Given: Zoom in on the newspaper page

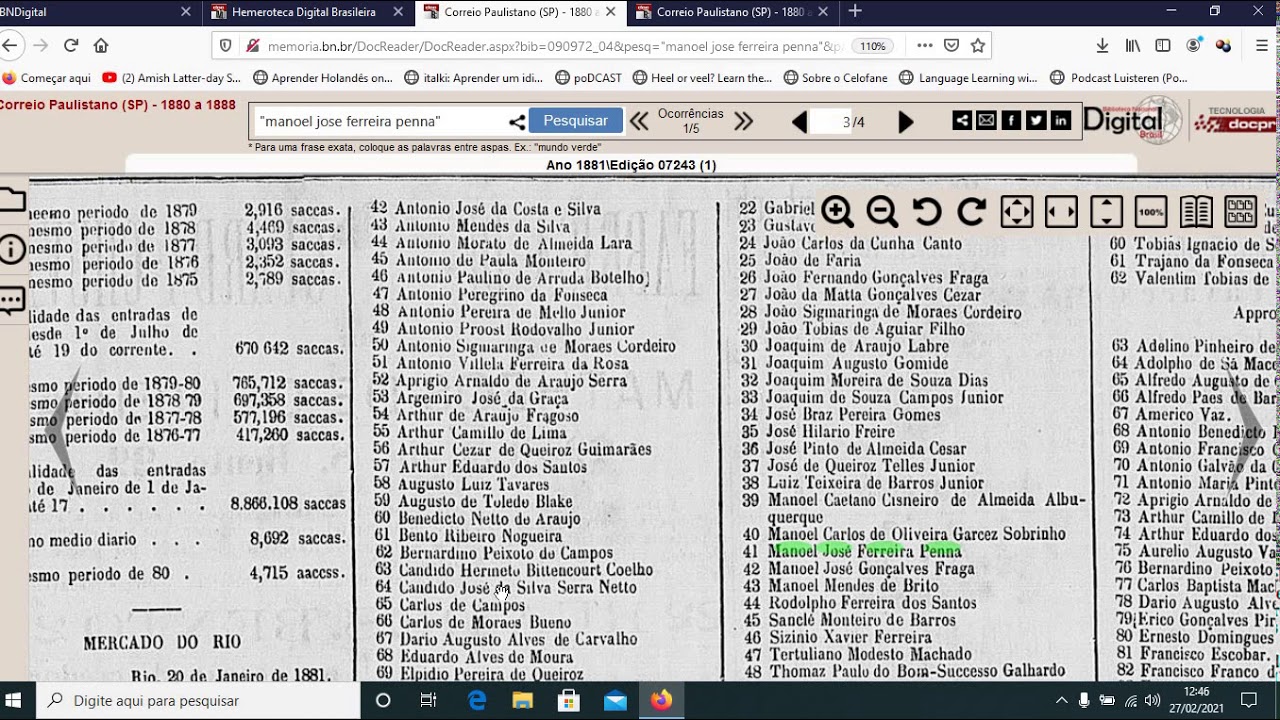Looking at the screenshot, I should click(837, 212).
